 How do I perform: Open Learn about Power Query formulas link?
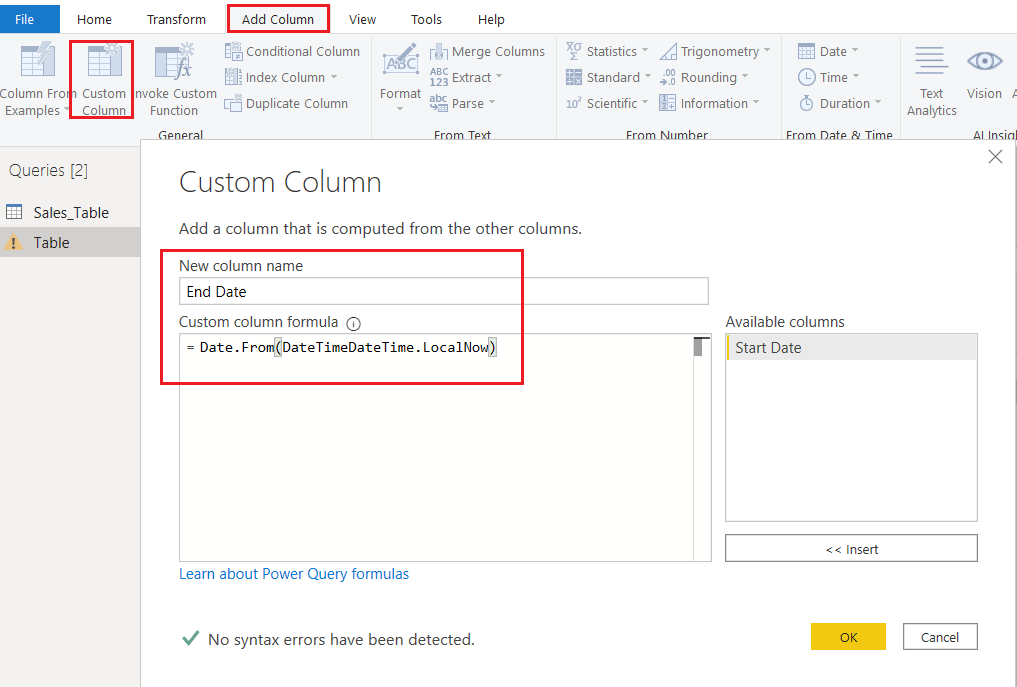click(x=293, y=573)
